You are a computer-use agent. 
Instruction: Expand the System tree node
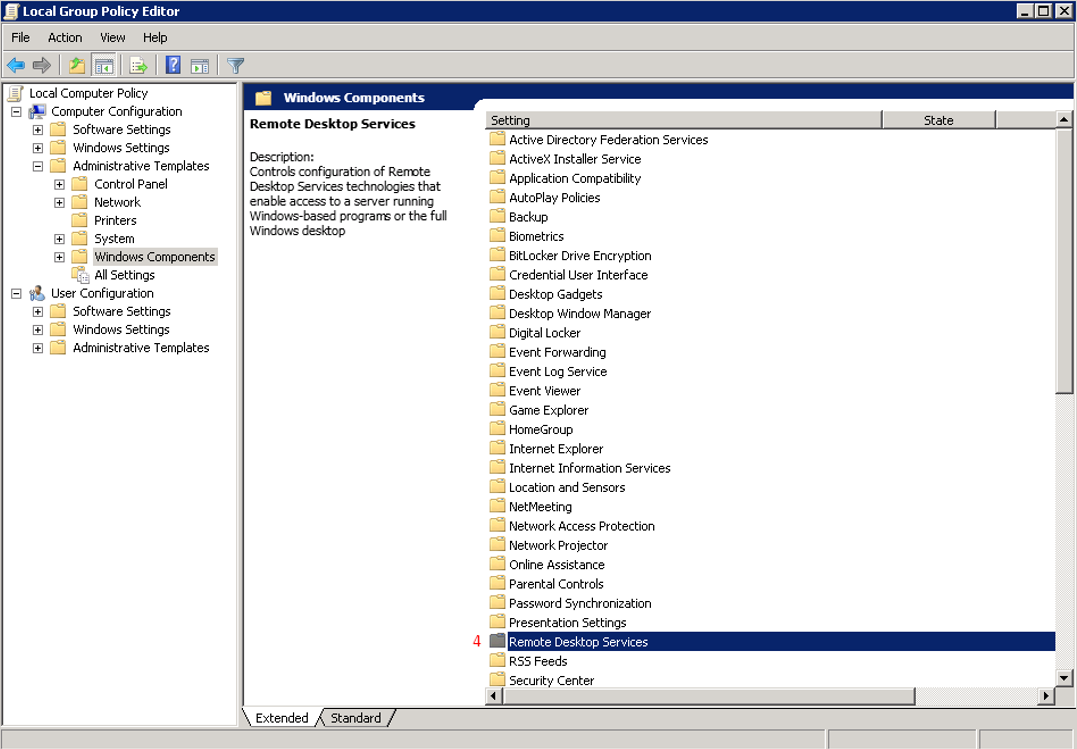pyautogui.click(x=59, y=239)
